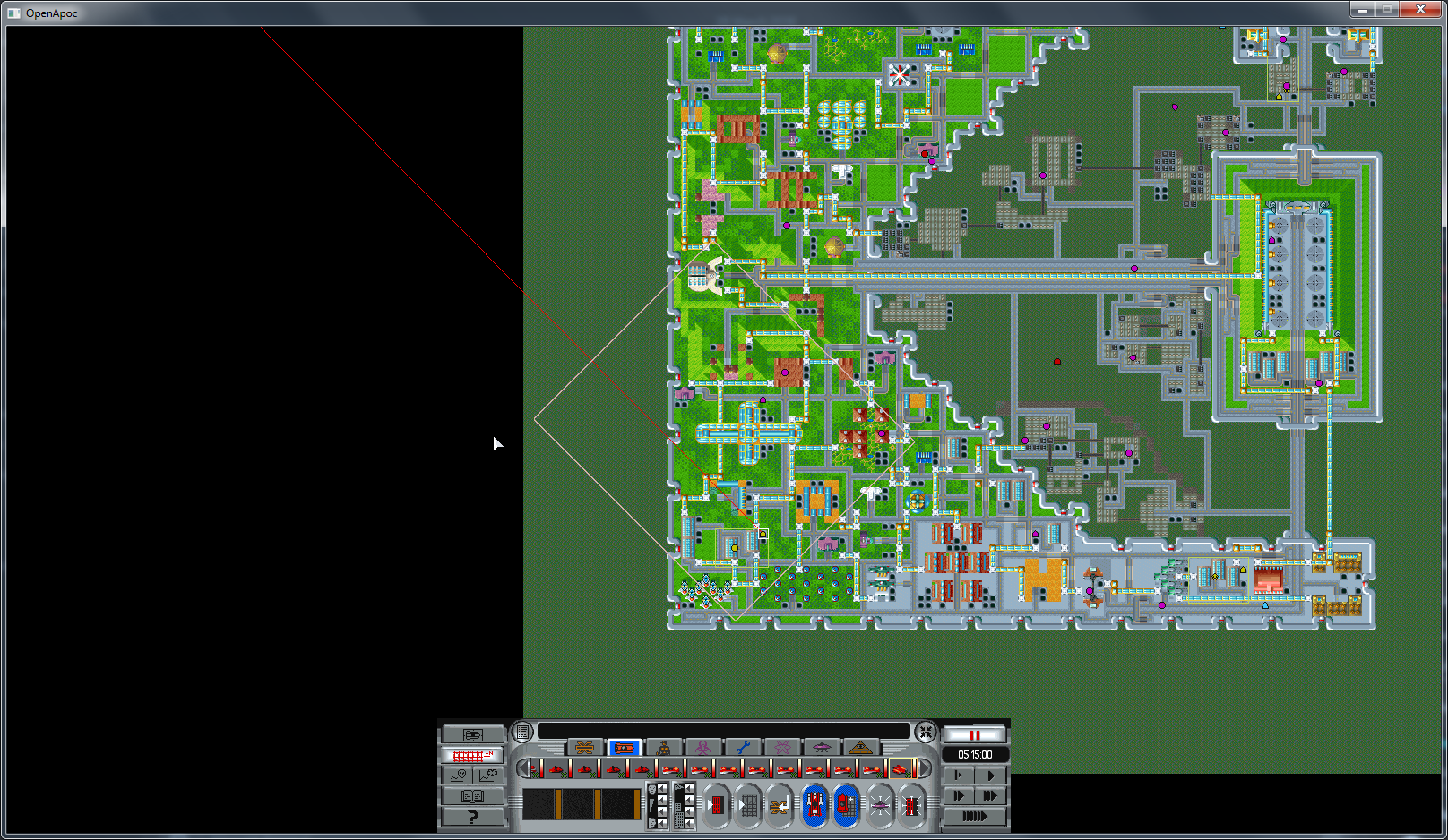
Task: Switch to the biochemists biohazard tab
Action: 703,748
